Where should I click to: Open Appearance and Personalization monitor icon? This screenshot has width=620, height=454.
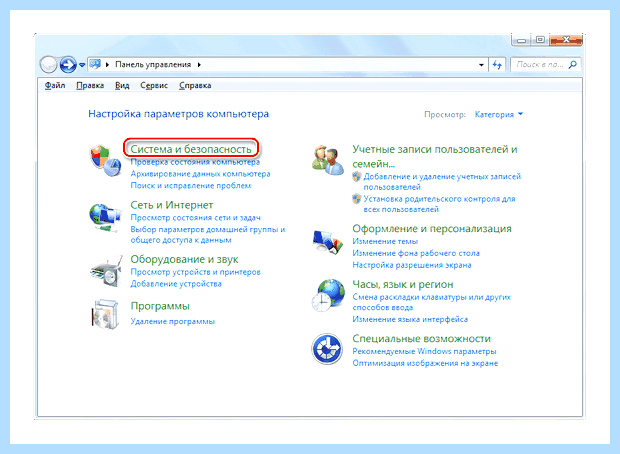point(327,241)
